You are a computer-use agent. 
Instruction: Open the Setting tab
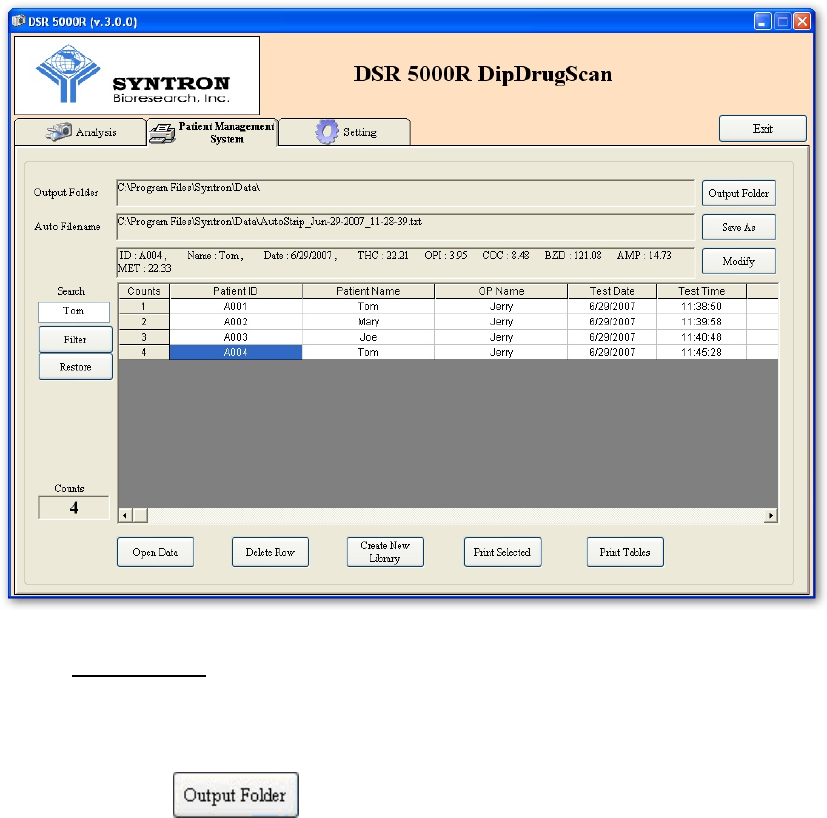[x=344, y=132]
